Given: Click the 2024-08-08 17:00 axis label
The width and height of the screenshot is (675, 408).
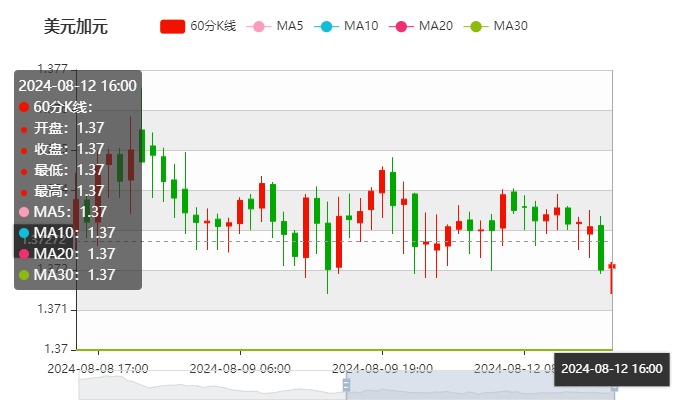Looking at the screenshot, I should (98, 369).
